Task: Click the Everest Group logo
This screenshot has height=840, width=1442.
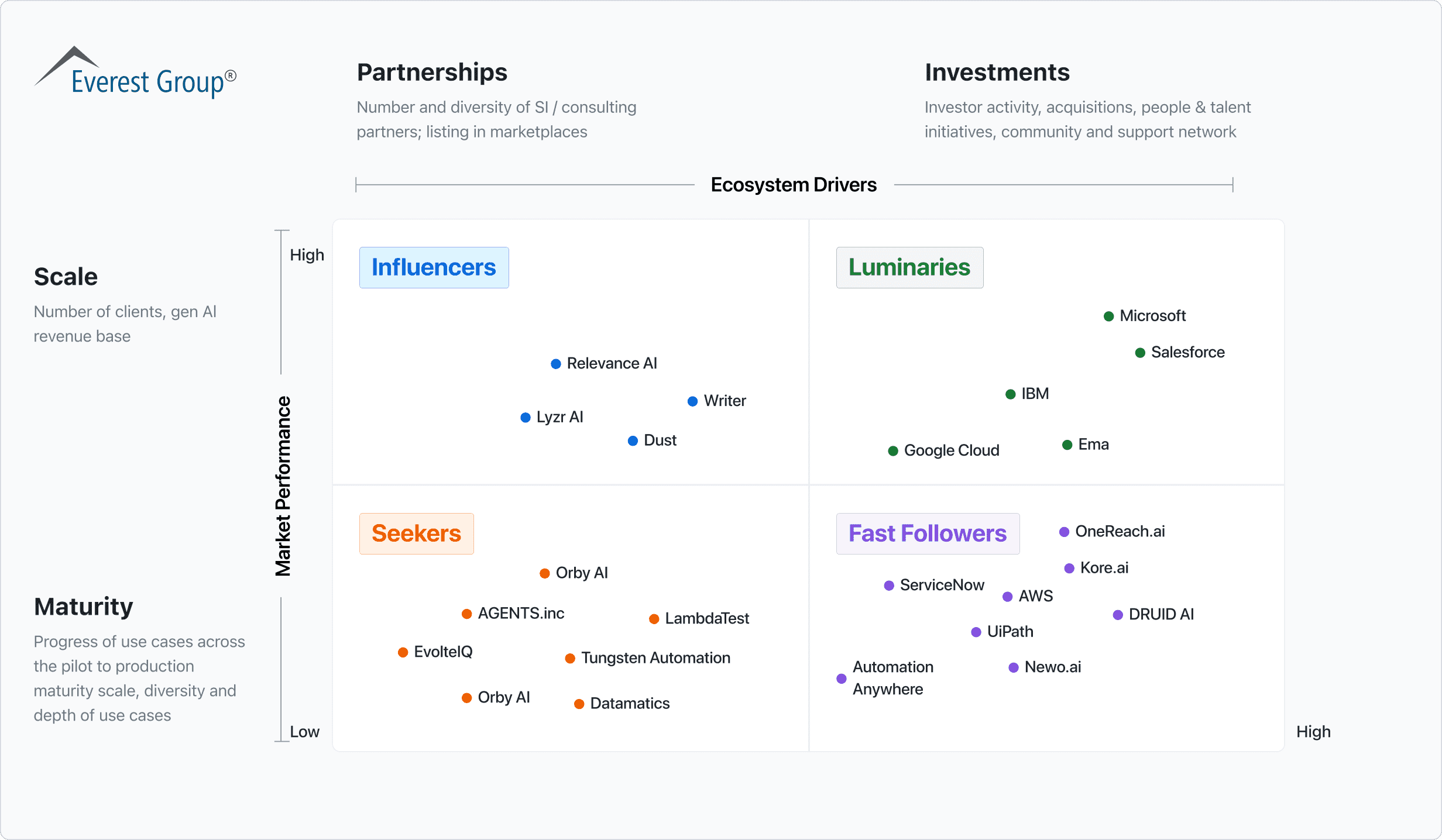Action: [x=136, y=73]
